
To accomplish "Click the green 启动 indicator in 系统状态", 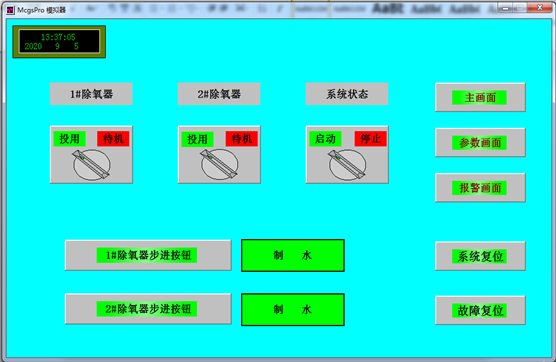I will (x=325, y=139).
